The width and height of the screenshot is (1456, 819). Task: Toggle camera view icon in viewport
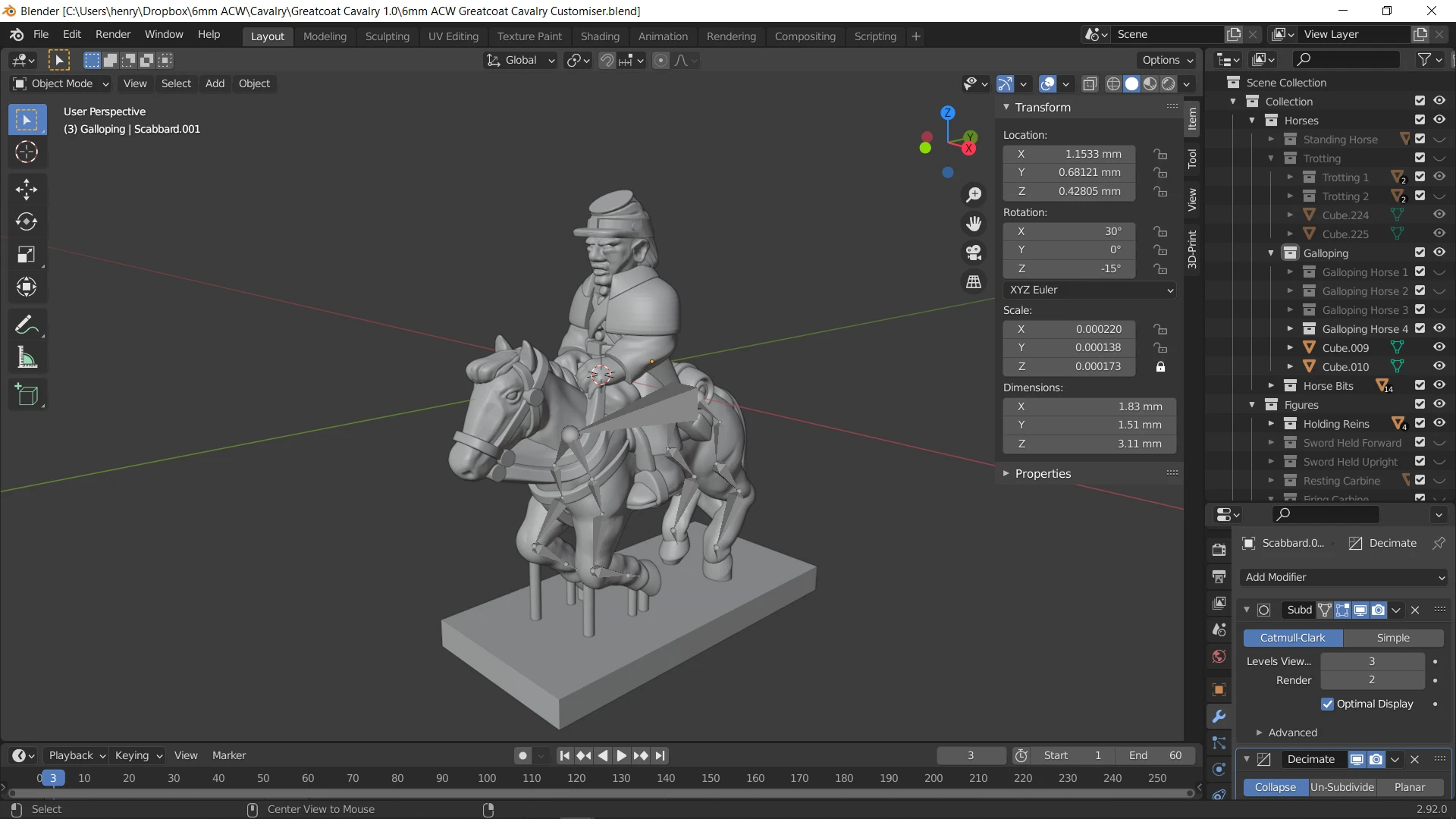[974, 253]
